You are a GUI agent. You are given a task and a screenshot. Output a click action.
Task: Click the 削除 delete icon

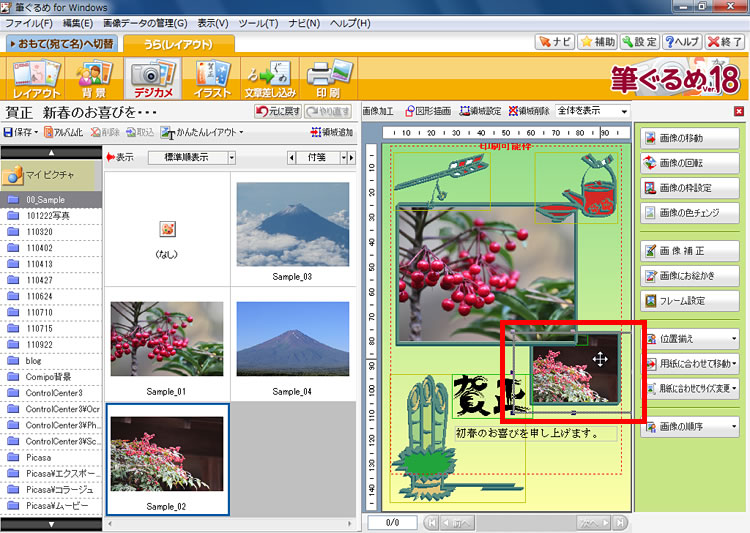tap(106, 132)
